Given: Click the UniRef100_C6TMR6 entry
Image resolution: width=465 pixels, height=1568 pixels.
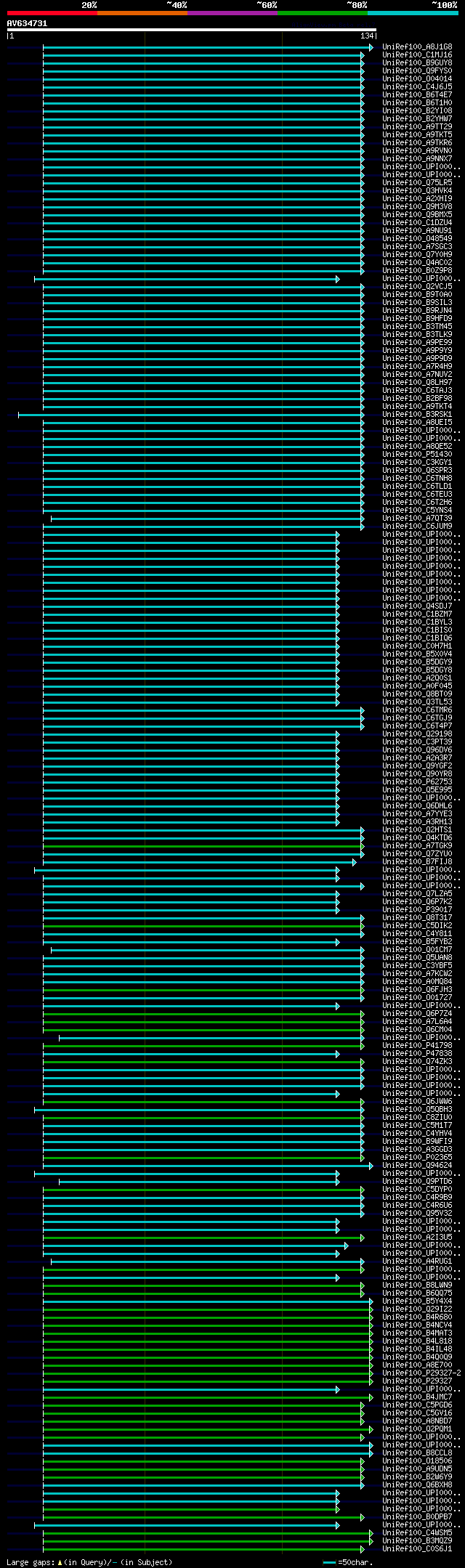Looking at the screenshot, I should (417, 710).
